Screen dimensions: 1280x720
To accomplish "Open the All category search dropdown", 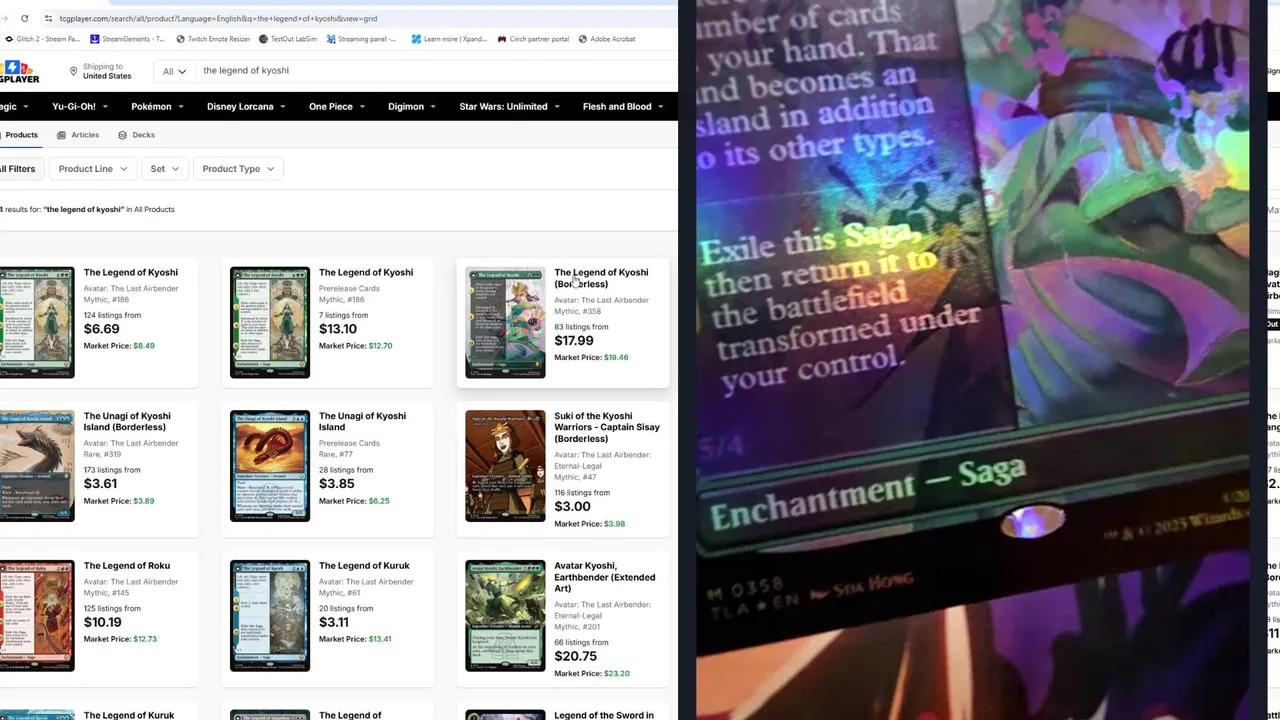I will 174,71.
